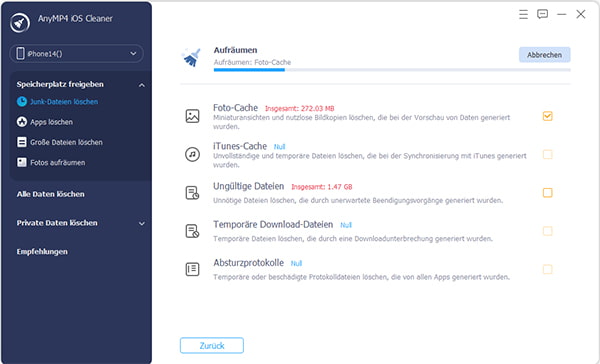
Task: Open Private Daten löschen section label
Action: [x=57, y=223]
